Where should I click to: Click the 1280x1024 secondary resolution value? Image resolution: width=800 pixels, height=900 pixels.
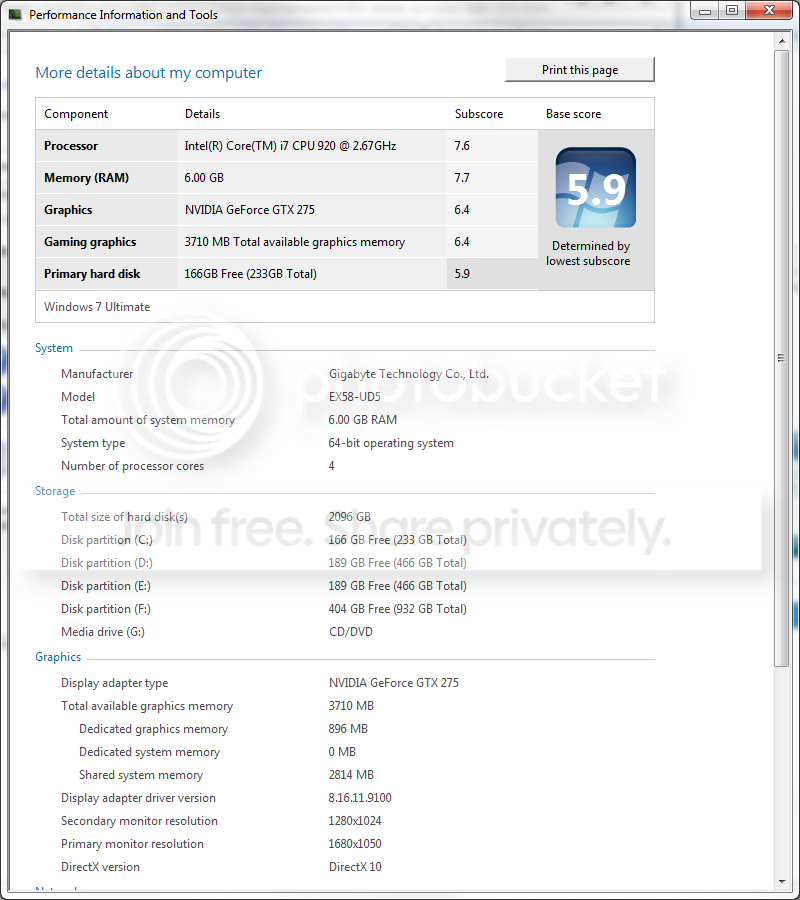pos(355,821)
